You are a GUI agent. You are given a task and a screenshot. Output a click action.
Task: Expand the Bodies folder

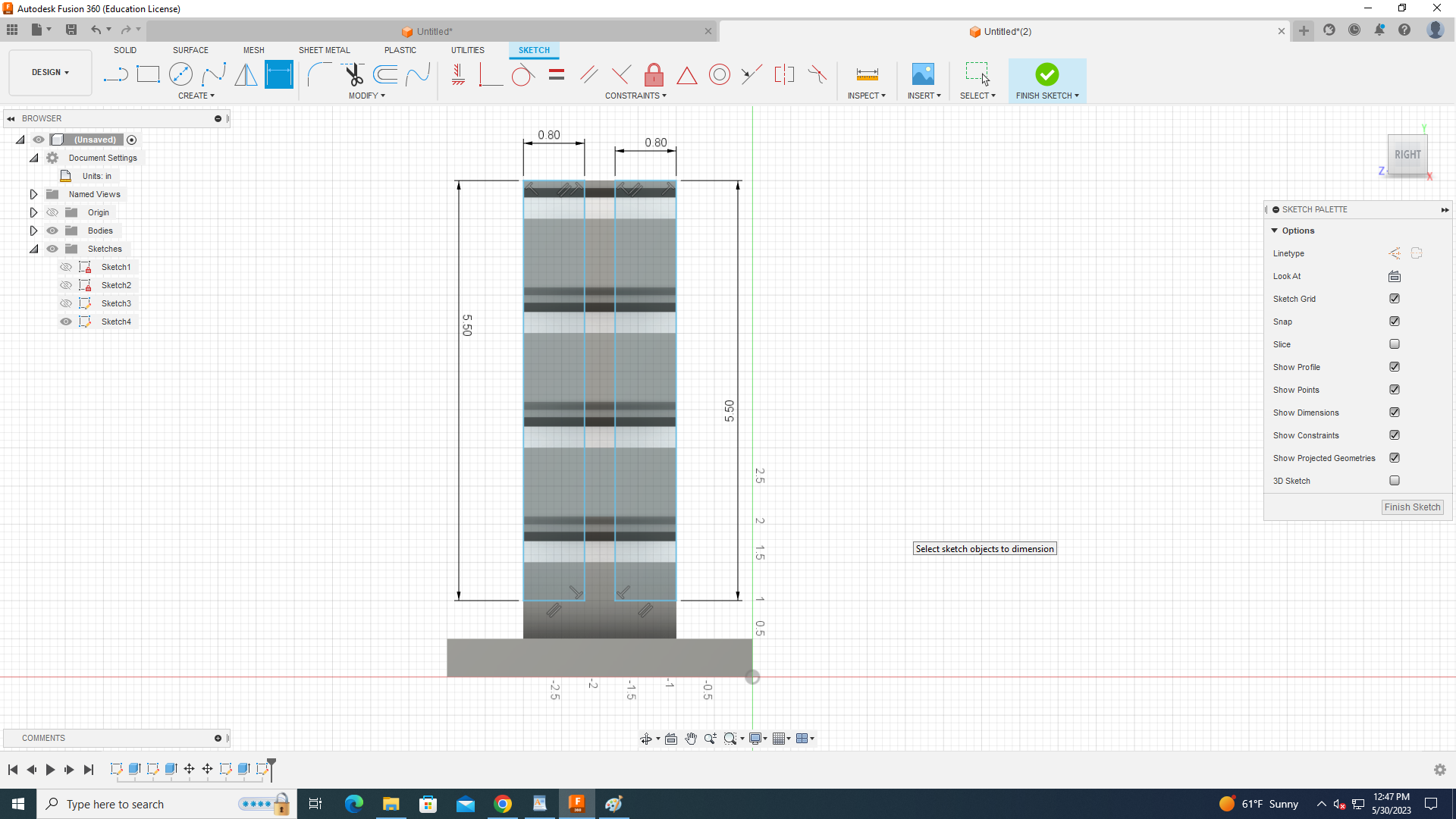click(33, 231)
